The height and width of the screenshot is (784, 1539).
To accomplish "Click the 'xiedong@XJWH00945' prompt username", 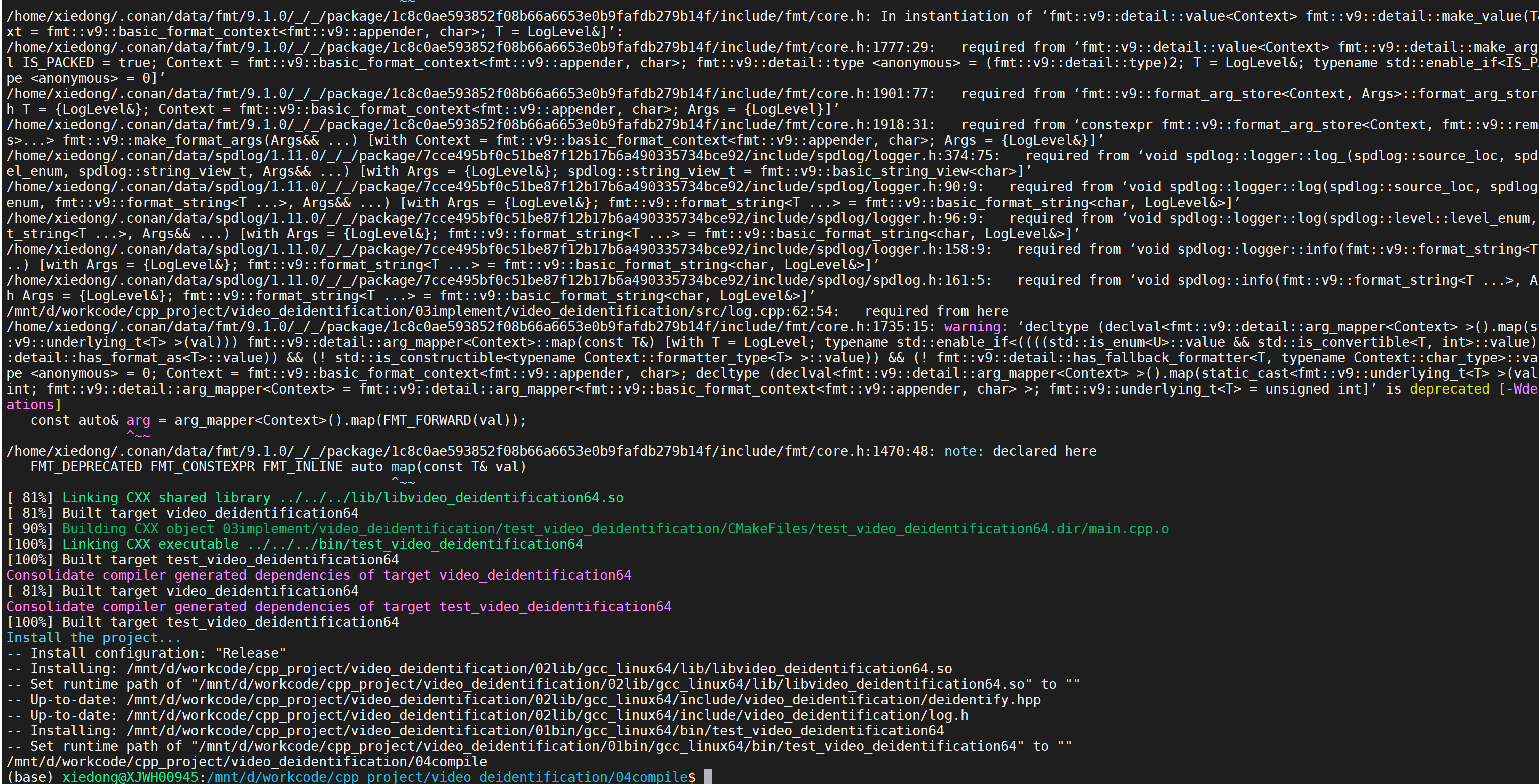I will [x=130, y=777].
